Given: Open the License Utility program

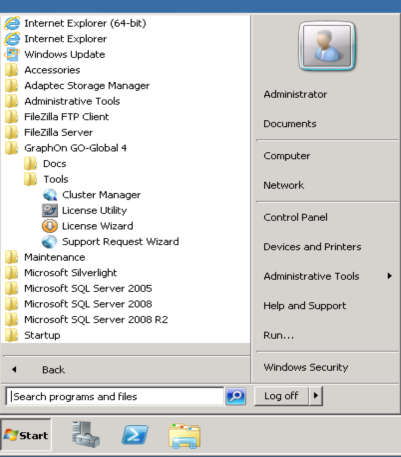Looking at the screenshot, I should [85, 210].
